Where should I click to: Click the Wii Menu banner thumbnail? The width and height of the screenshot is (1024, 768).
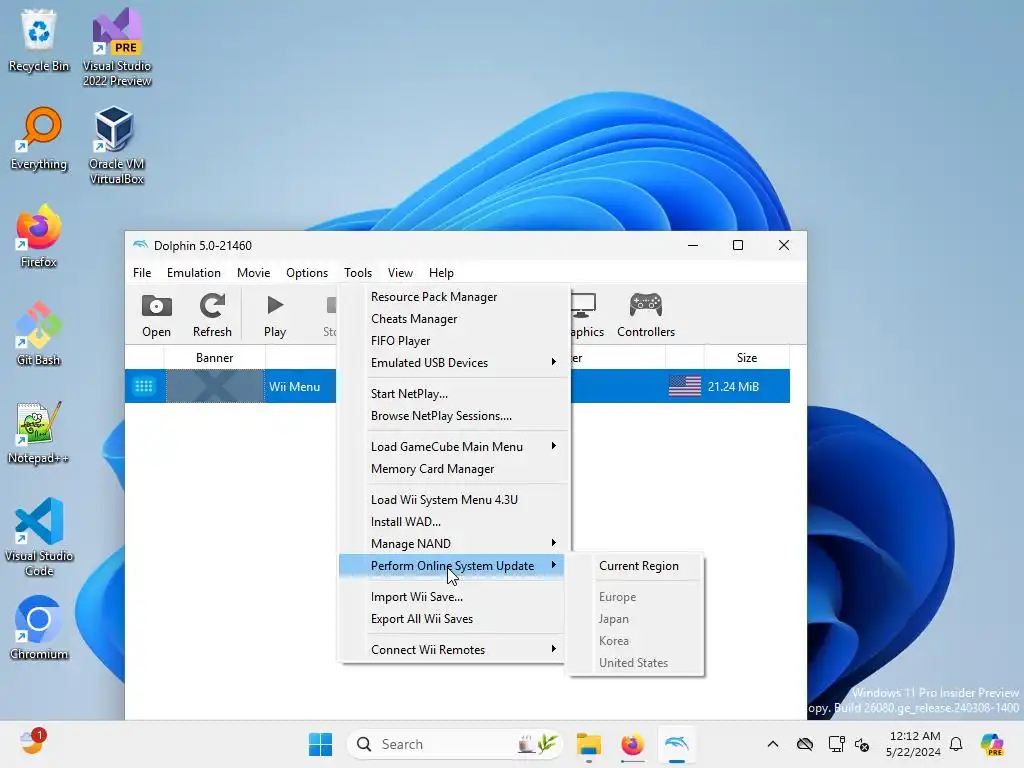[x=214, y=386]
